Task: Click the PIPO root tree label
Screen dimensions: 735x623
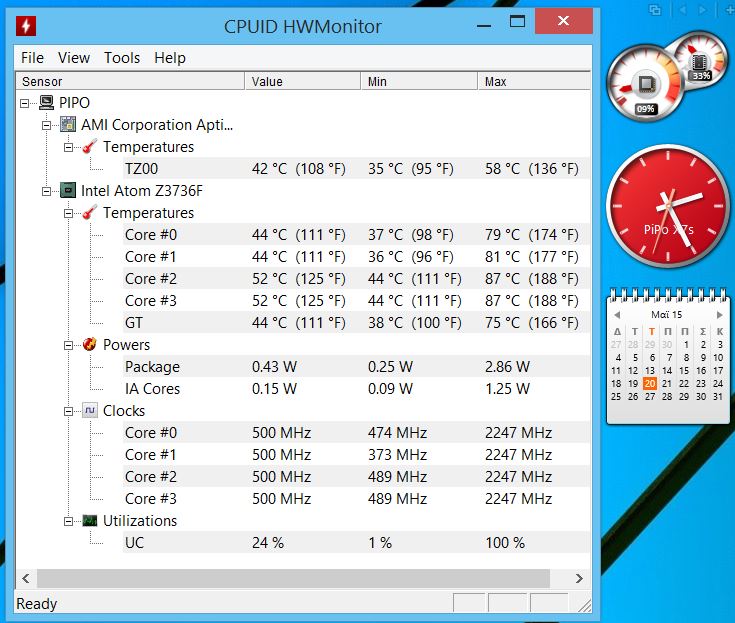Action: tap(74, 102)
